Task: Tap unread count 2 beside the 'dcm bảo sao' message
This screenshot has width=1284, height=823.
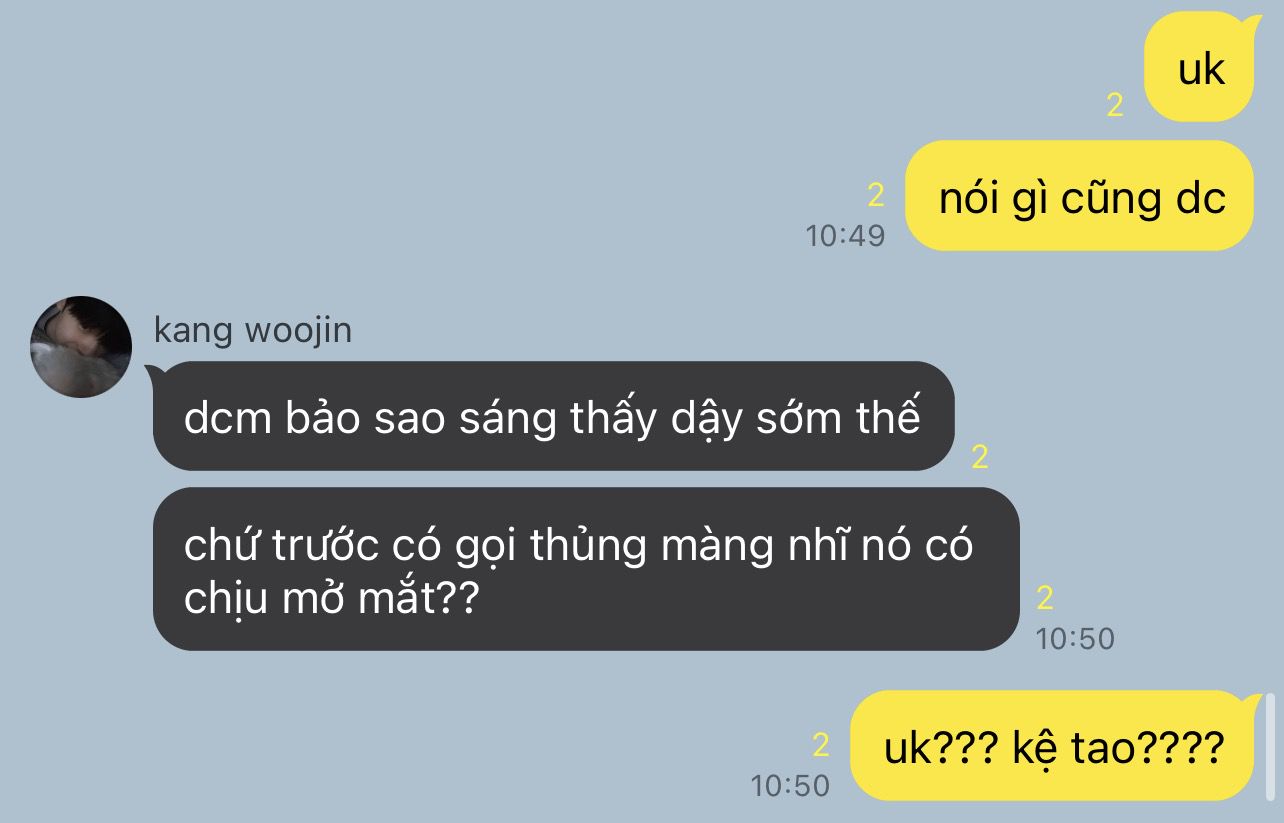Action: [980, 457]
